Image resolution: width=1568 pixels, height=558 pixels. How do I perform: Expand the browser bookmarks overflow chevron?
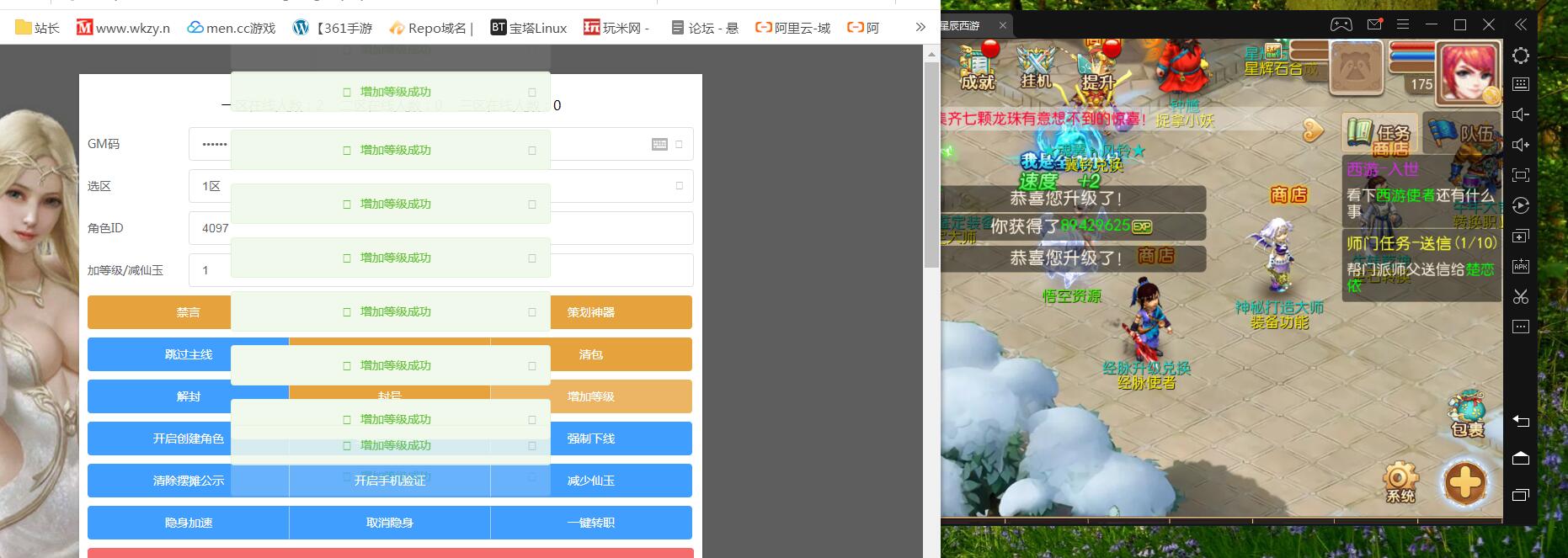coord(920,28)
